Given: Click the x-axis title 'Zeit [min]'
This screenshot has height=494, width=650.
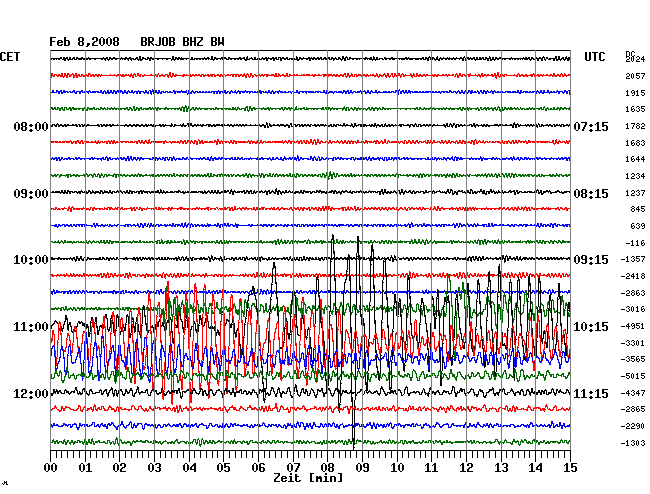Looking at the screenshot, I should click(x=308, y=478).
